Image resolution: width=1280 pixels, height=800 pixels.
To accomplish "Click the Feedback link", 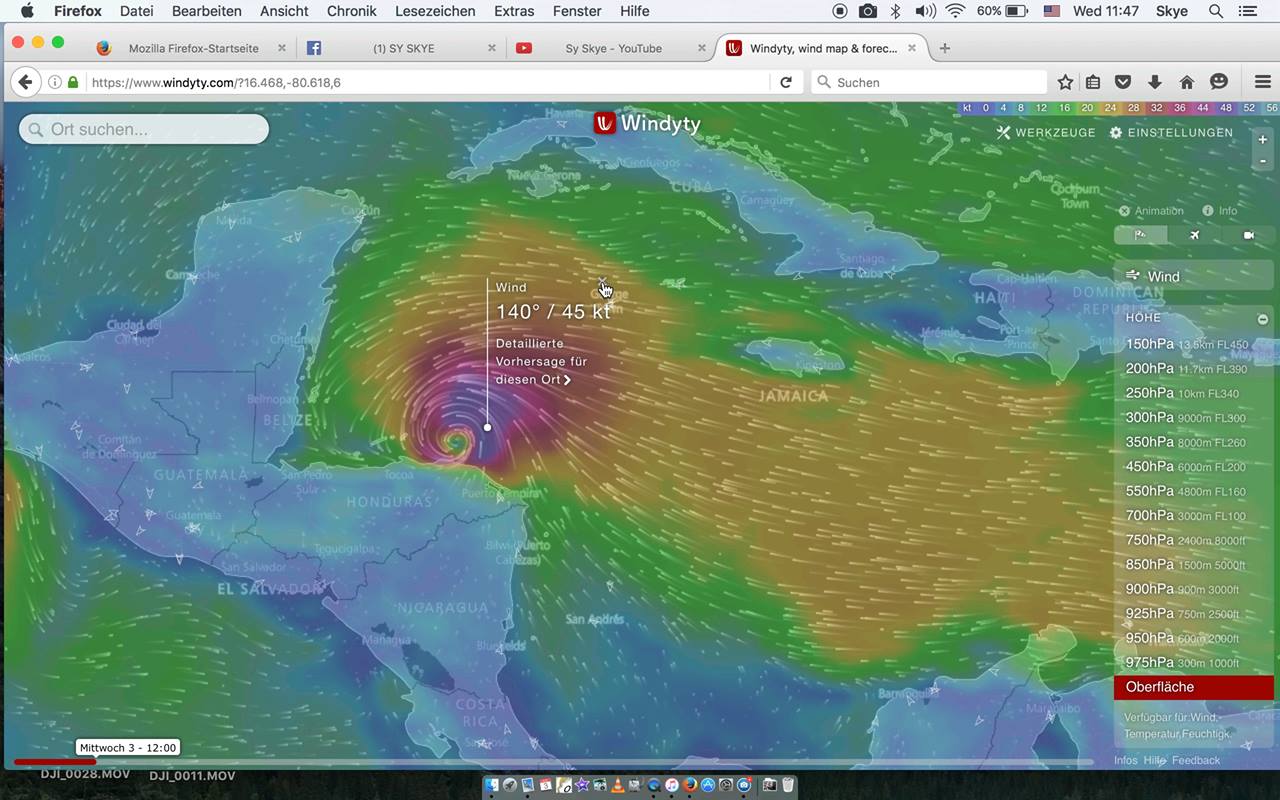I will pyautogui.click(x=1196, y=760).
